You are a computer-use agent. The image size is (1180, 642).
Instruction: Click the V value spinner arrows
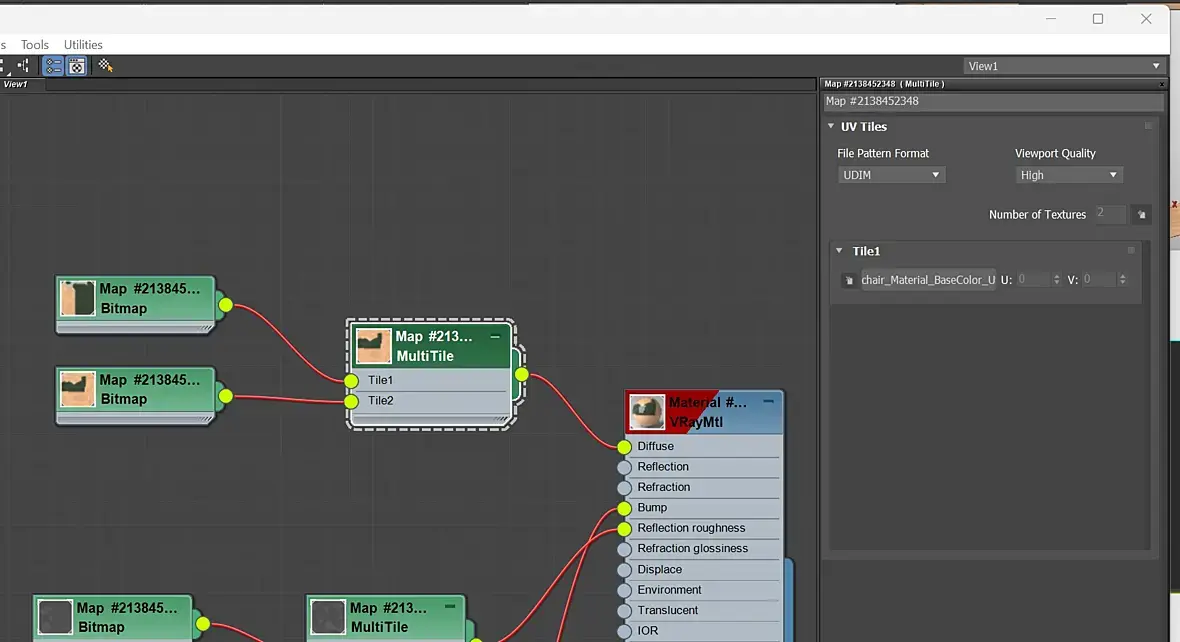coord(1123,279)
